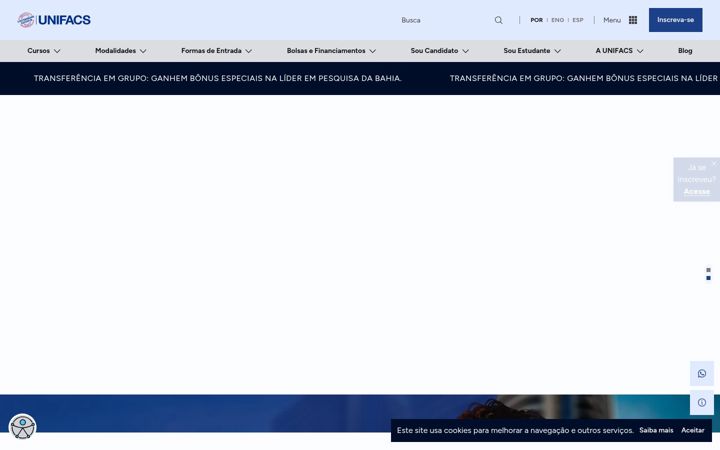This screenshot has width=720, height=450.
Task: Open the WhatsApp chat icon
Action: [x=702, y=373]
